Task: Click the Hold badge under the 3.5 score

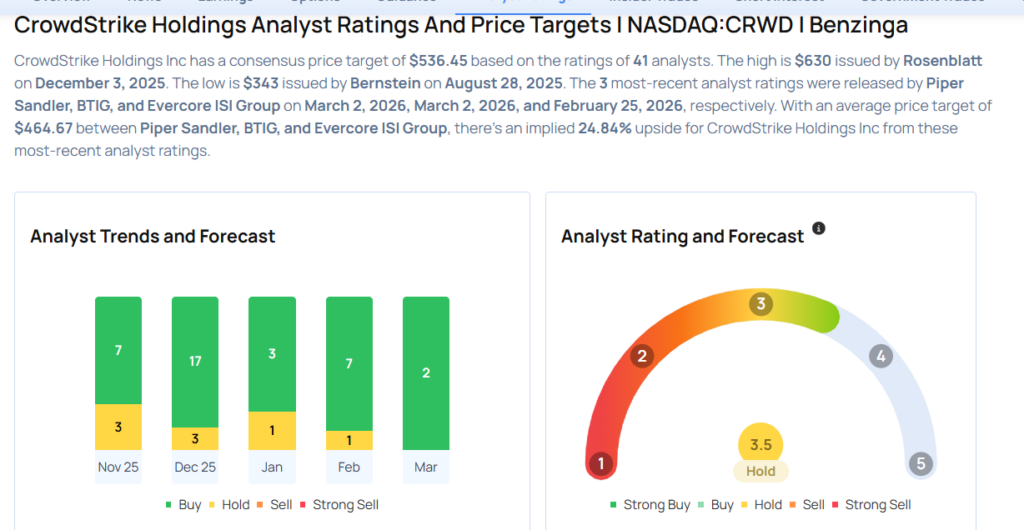Action: tap(761, 471)
